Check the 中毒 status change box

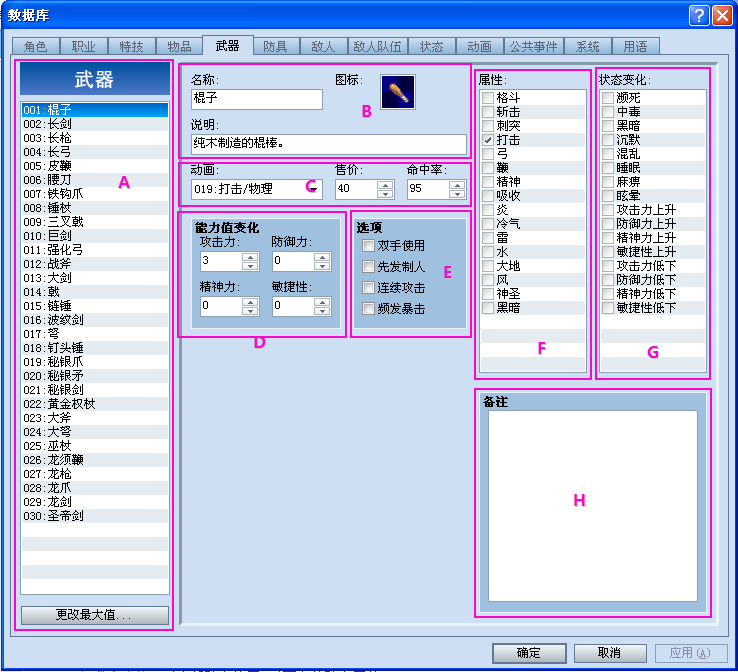pyautogui.click(x=608, y=112)
